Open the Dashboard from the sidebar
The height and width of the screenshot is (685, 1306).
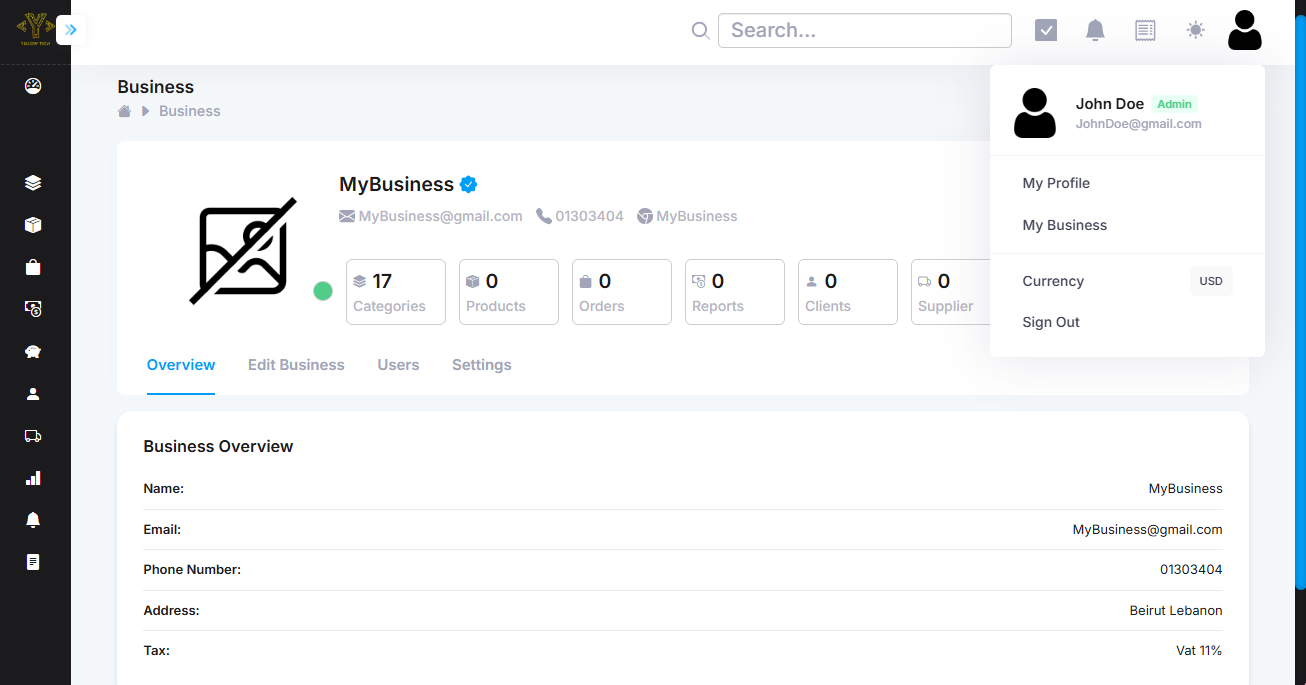point(33,86)
